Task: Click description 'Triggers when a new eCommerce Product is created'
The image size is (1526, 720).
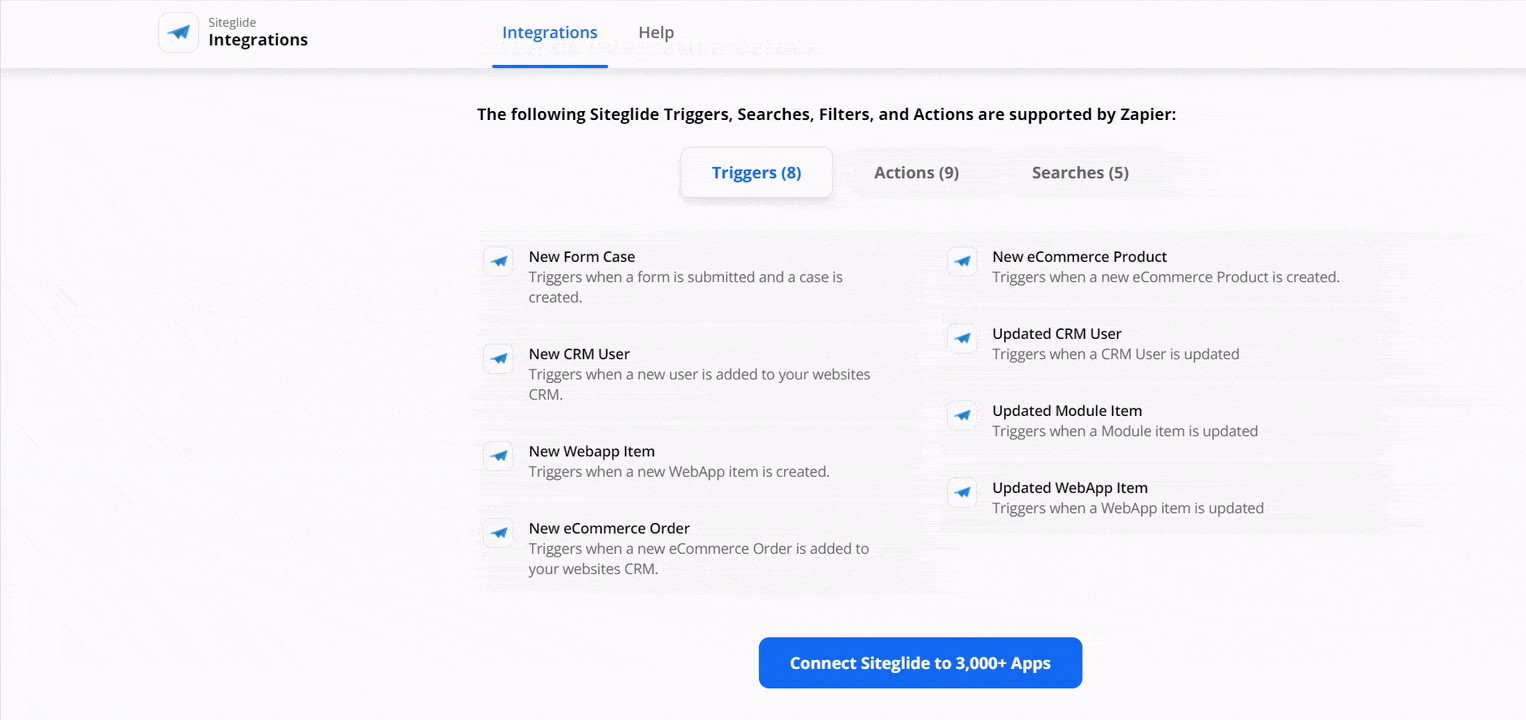Action: [x=1166, y=277]
